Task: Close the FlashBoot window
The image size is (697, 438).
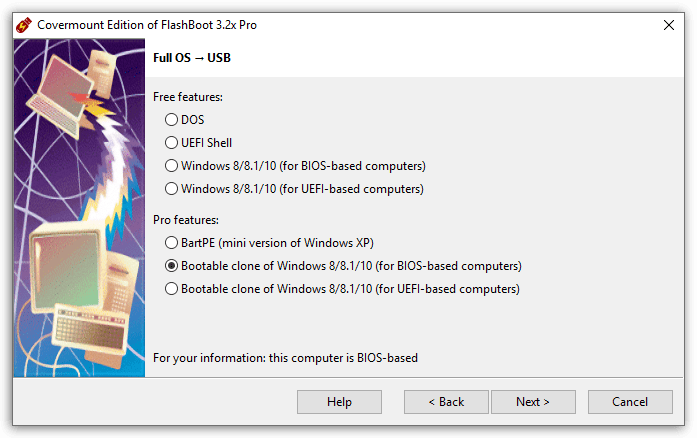Action: click(669, 25)
